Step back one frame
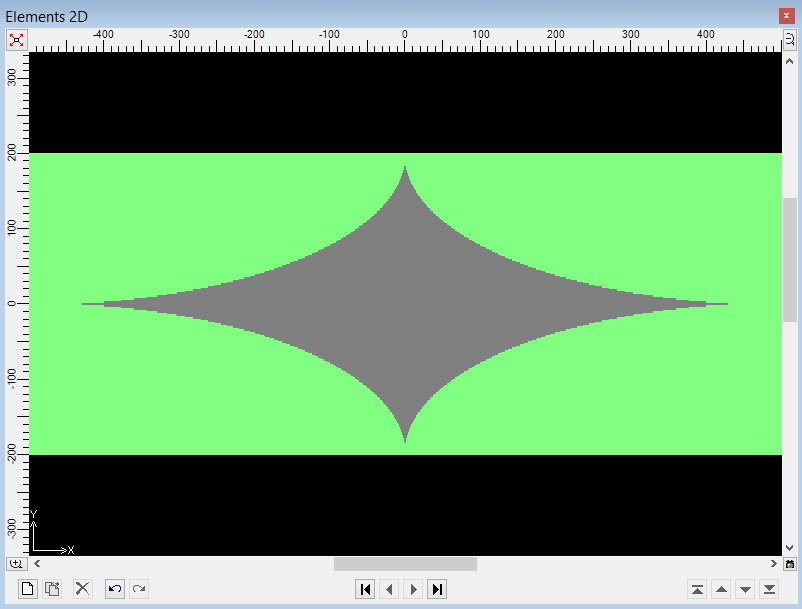Screen dimensions: 802x609 [390, 589]
